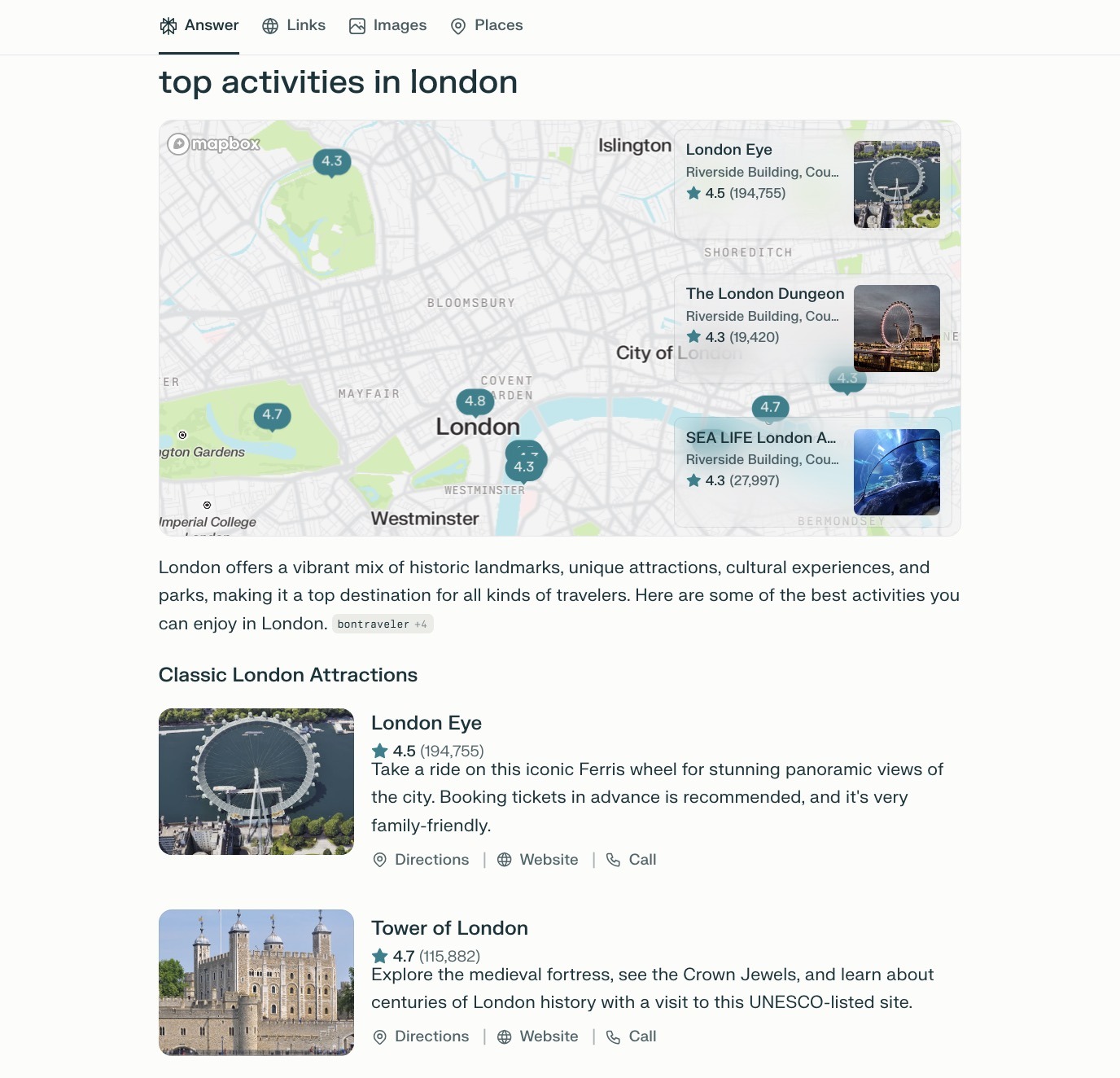The height and width of the screenshot is (1078, 1120).
Task: Click the SEA LIFE London aquarium thumbnail
Action: click(x=896, y=471)
